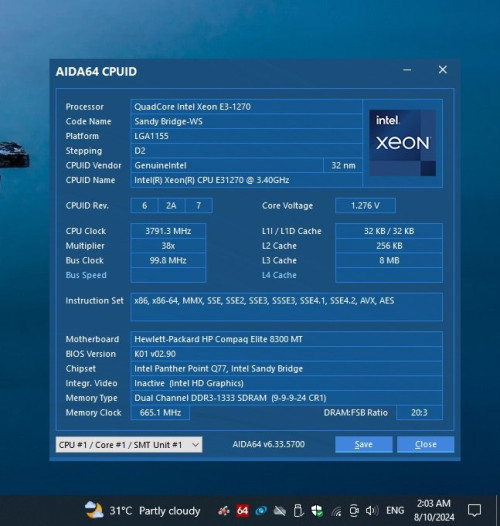Open the Wi-Fi network tray icon
Viewport: 500px width, 526px height.
pyautogui.click(x=336, y=511)
